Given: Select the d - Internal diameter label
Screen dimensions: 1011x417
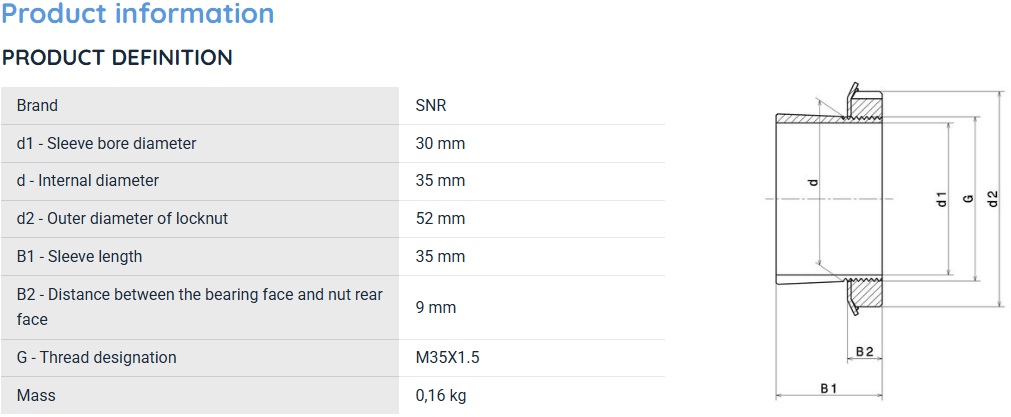Looking at the screenshot, I should (88, 180).
